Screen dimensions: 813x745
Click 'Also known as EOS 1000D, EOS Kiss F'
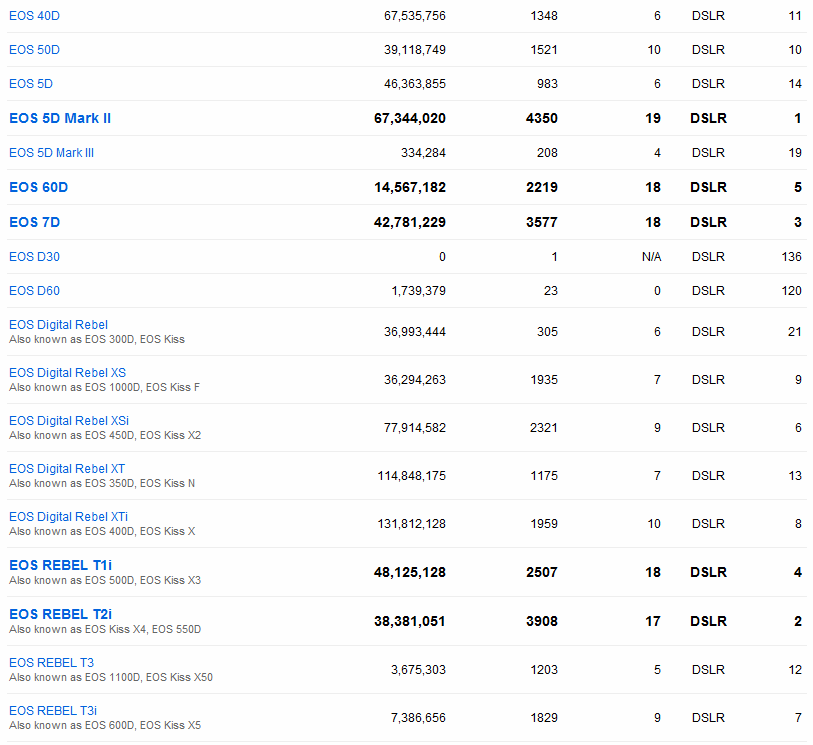coord(104,387)
